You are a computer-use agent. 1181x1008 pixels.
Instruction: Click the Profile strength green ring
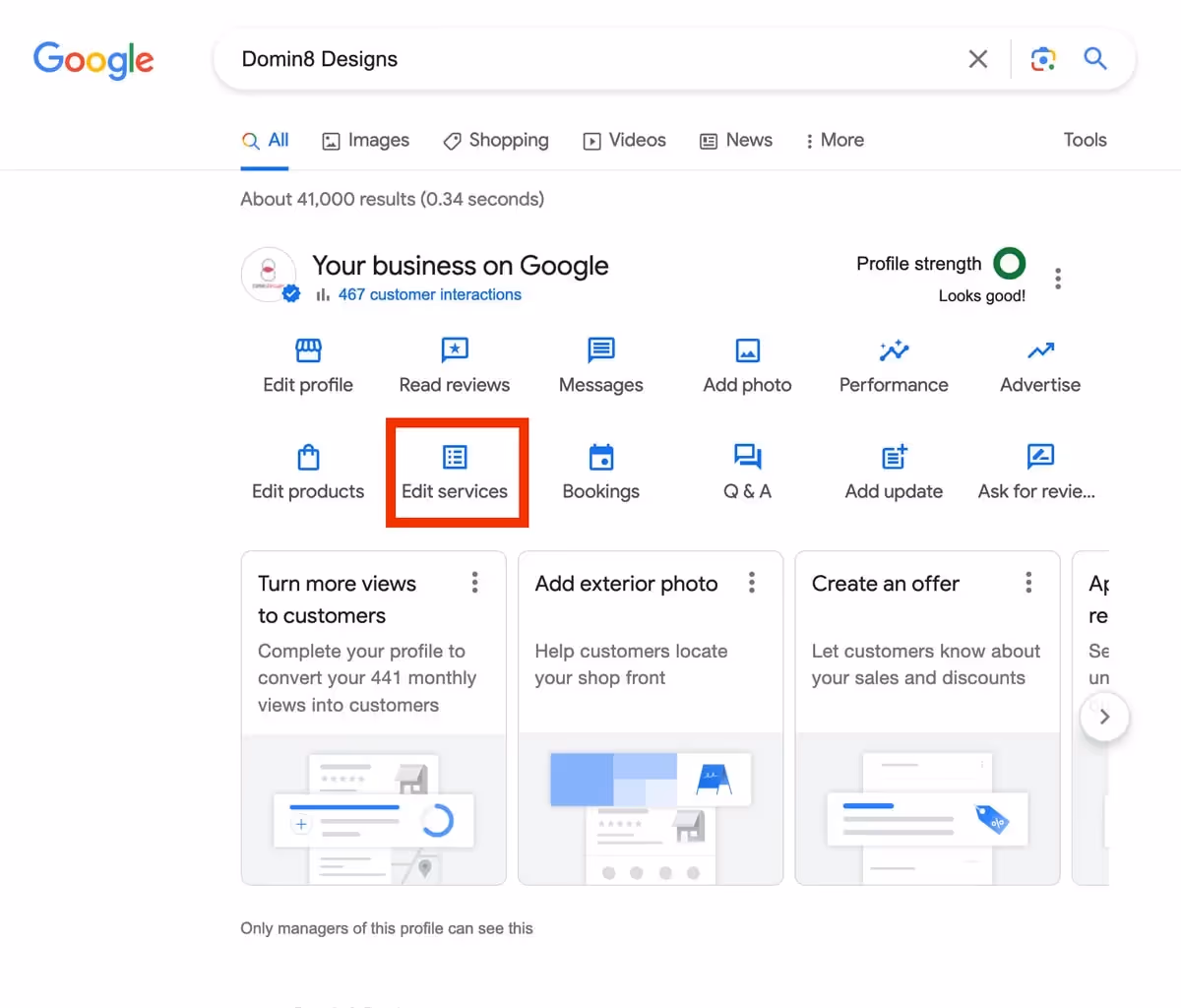tap(1010, 263)
